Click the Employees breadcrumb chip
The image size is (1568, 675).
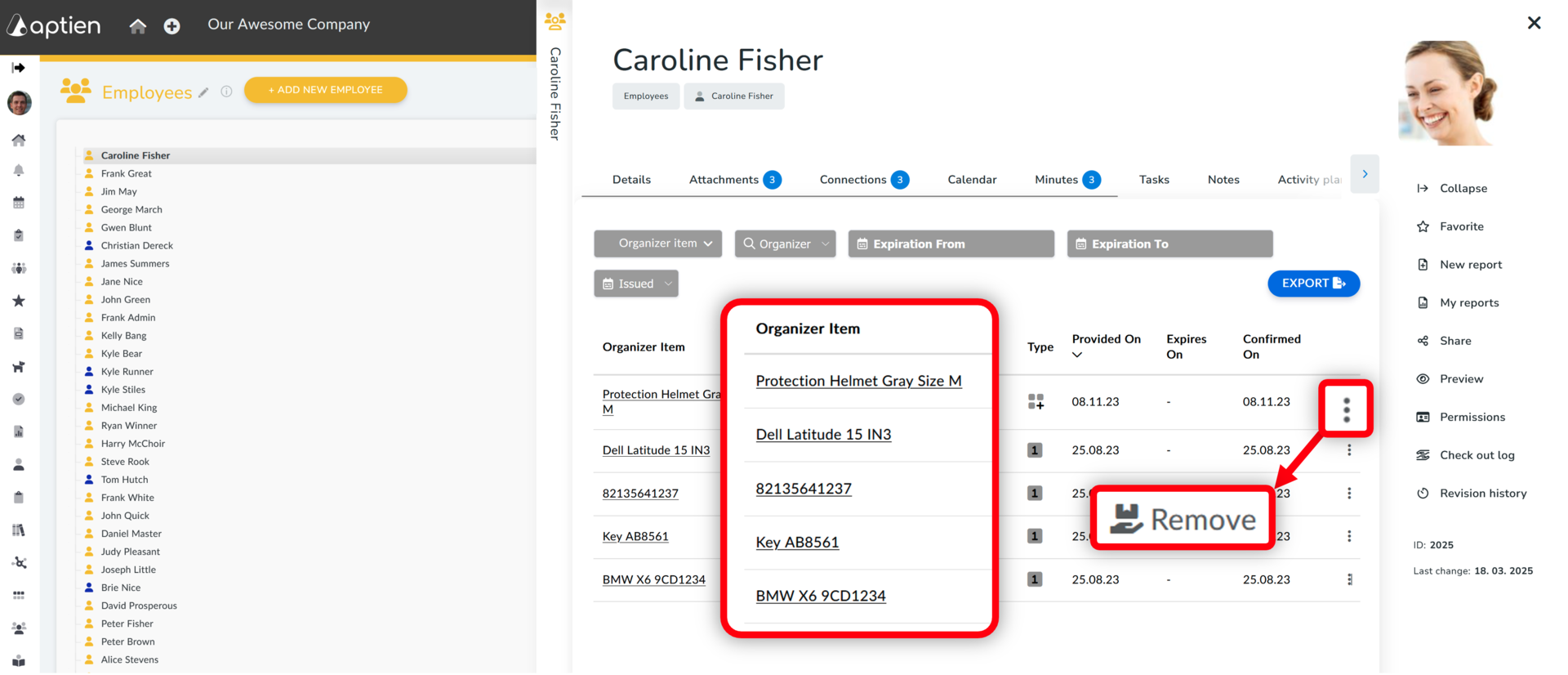(646, 96)
